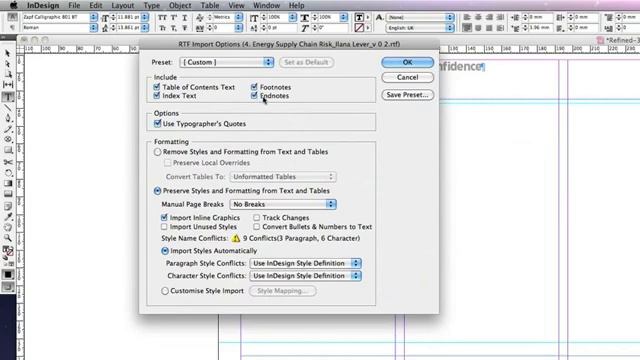Open the kerning Metrics dropdown

239,18
